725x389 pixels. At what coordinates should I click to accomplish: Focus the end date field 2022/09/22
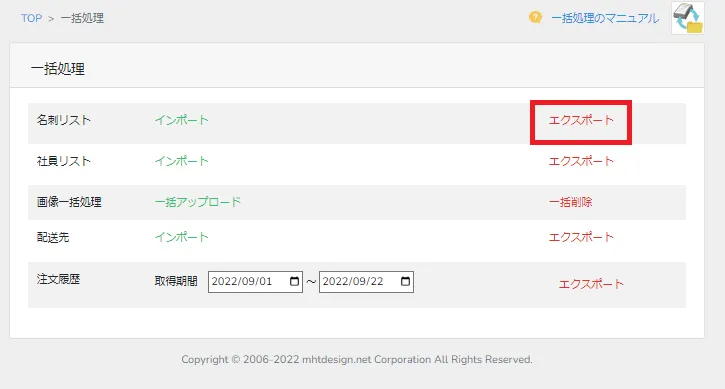(x=366, y=282)
